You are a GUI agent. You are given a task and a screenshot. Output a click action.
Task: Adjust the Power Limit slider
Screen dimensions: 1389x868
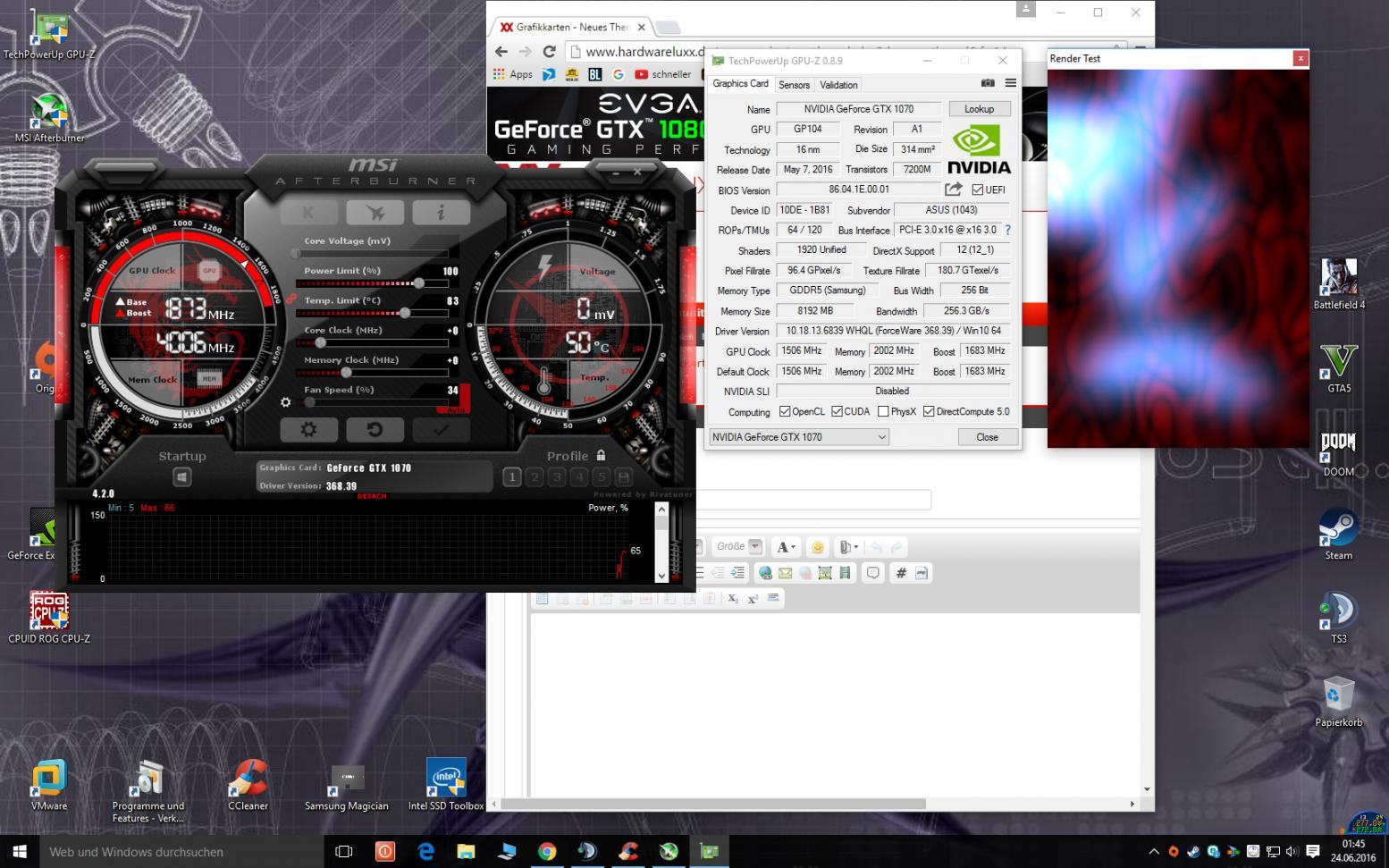373,283
